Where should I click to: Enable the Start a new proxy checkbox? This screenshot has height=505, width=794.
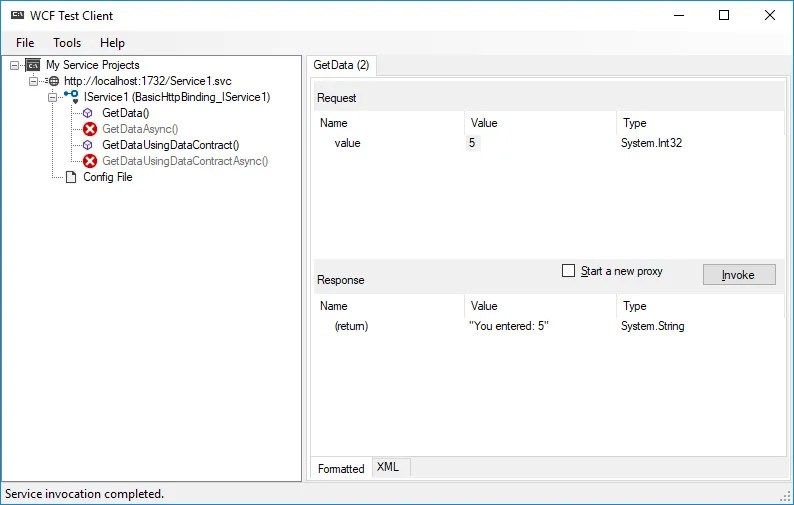pyautogui.click(x=569, y=270)
